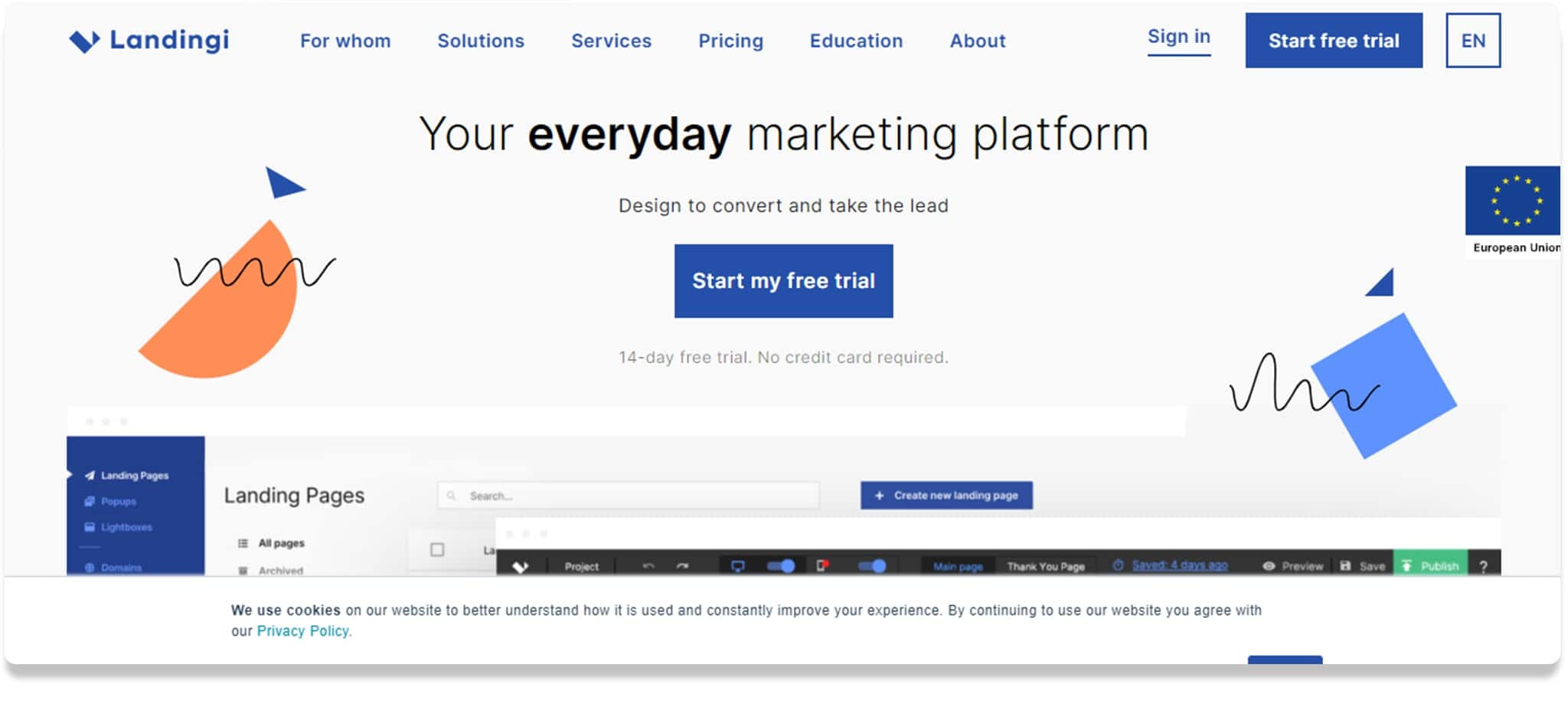Screen dimensions: 1568x717
Task: Open the Privacy Policy link
Action: 303,631
